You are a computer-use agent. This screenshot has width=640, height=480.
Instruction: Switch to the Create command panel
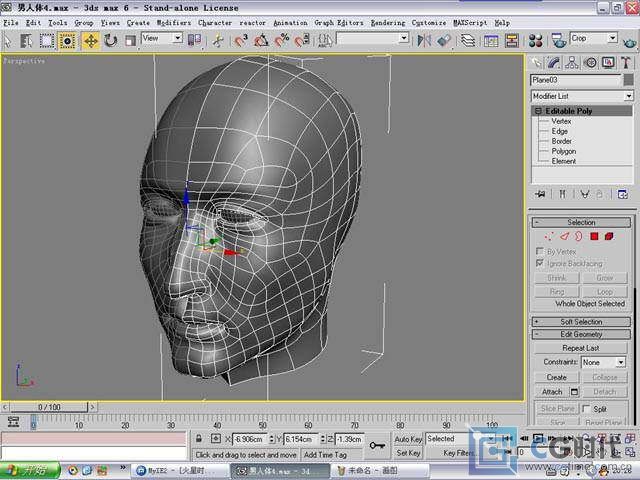pyautogui.click(x=536, y=62)
